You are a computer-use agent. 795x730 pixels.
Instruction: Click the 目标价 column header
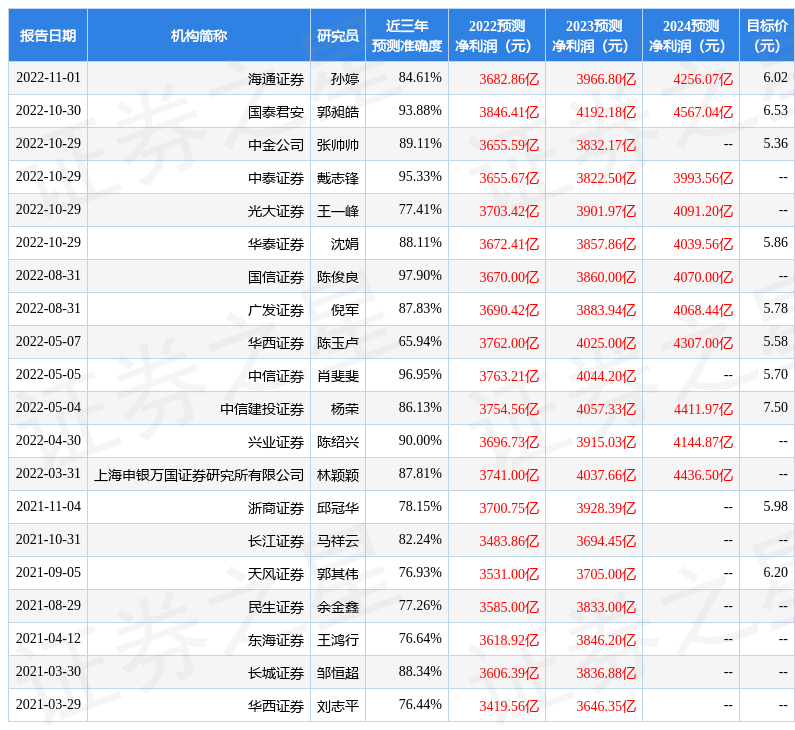[x=767, y=35]
